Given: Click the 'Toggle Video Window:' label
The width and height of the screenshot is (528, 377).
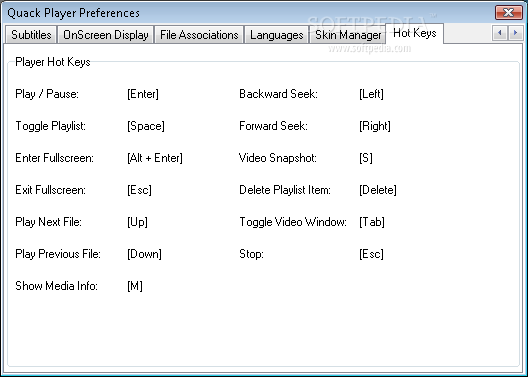Looking at the screenshot, I should pos(293,222).
